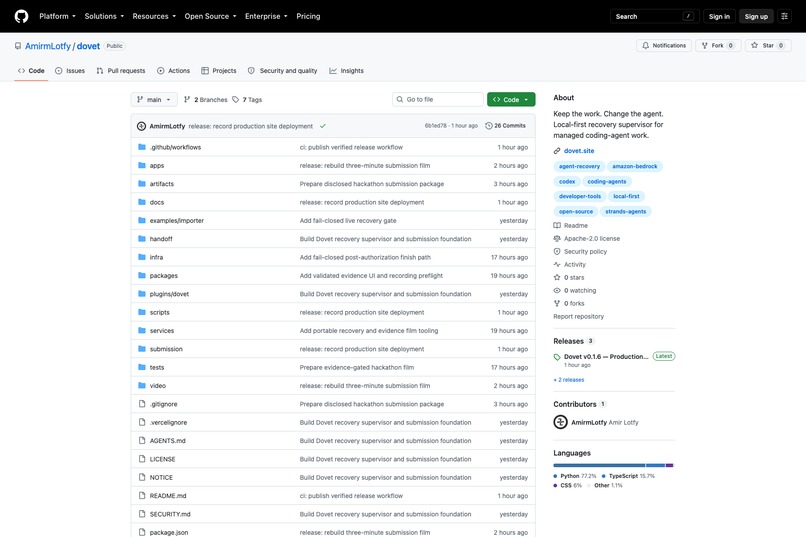
Task: Click the amazon-bedrock topic tag
Action: point(634,166)
